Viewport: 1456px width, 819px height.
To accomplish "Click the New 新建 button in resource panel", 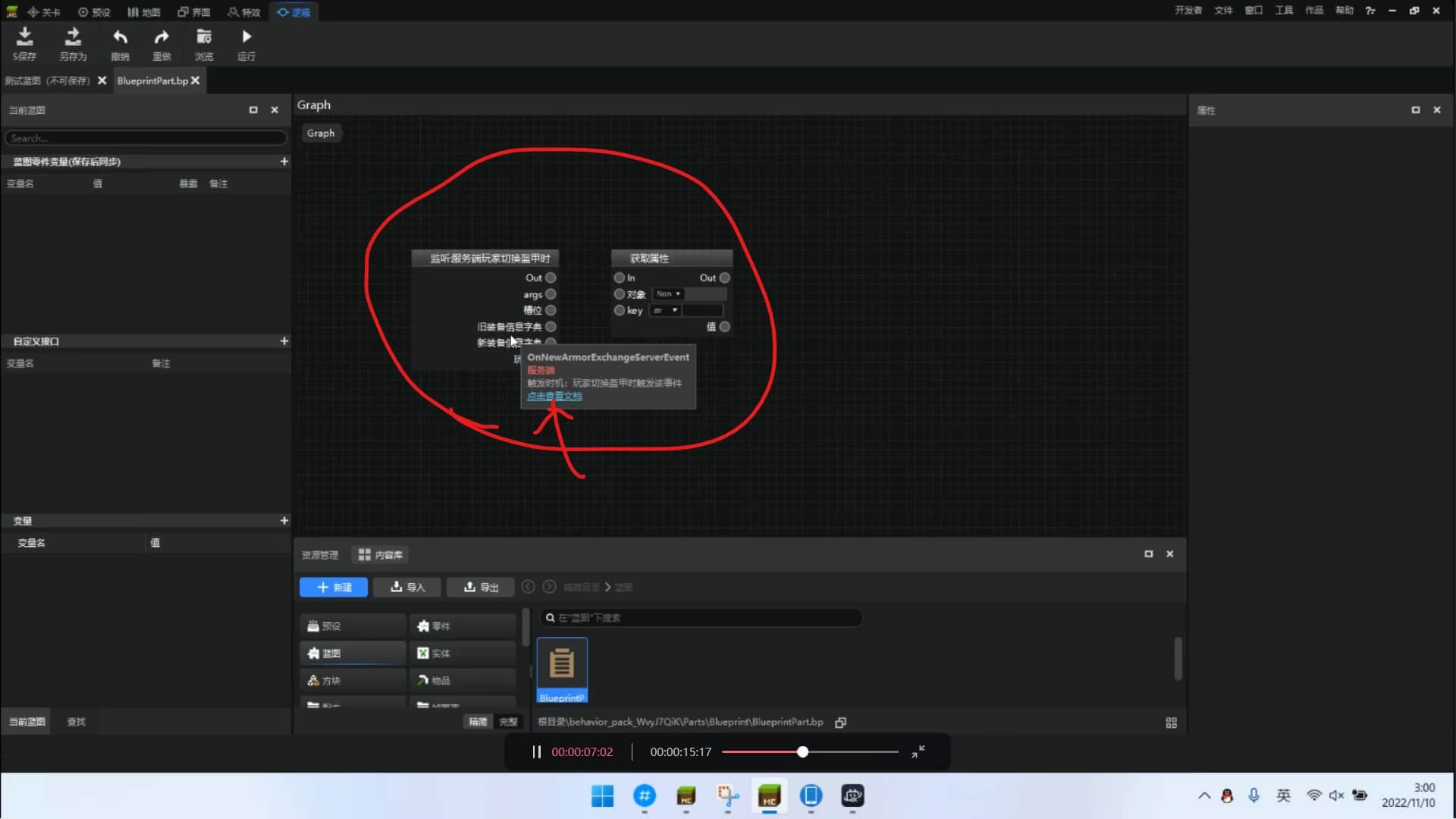I will coord(334,587).
